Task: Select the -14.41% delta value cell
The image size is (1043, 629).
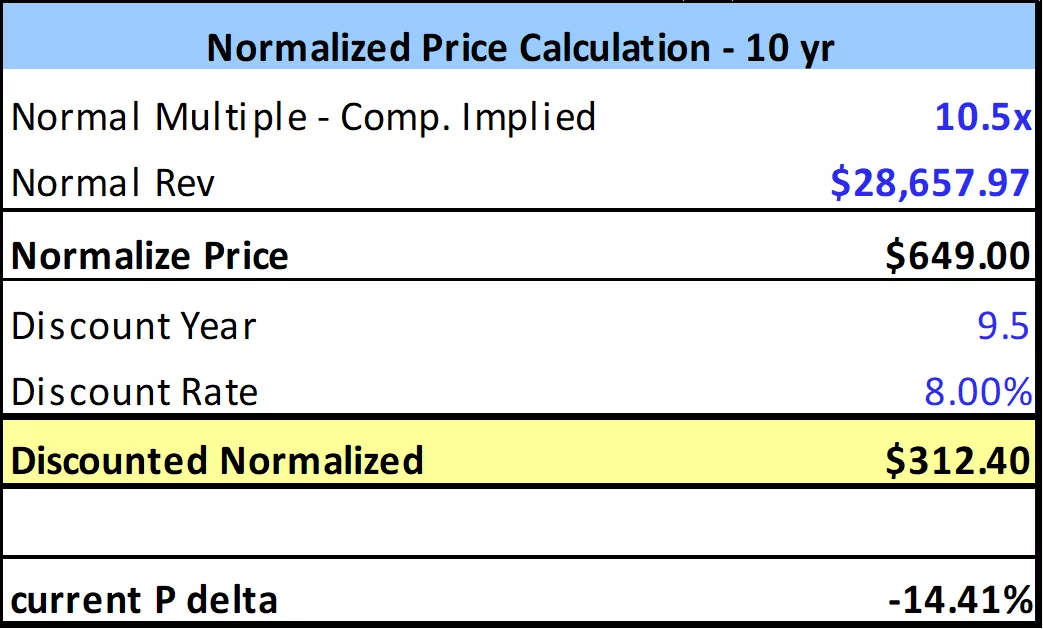Action: click(960, 601)
